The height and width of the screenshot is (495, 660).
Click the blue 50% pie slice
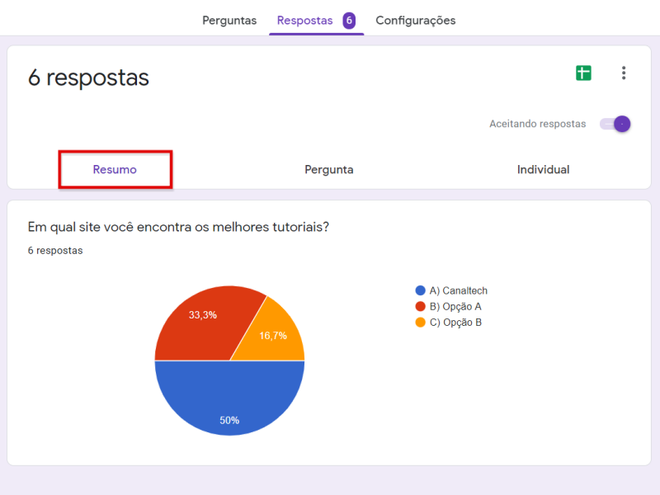click(230, 396)
